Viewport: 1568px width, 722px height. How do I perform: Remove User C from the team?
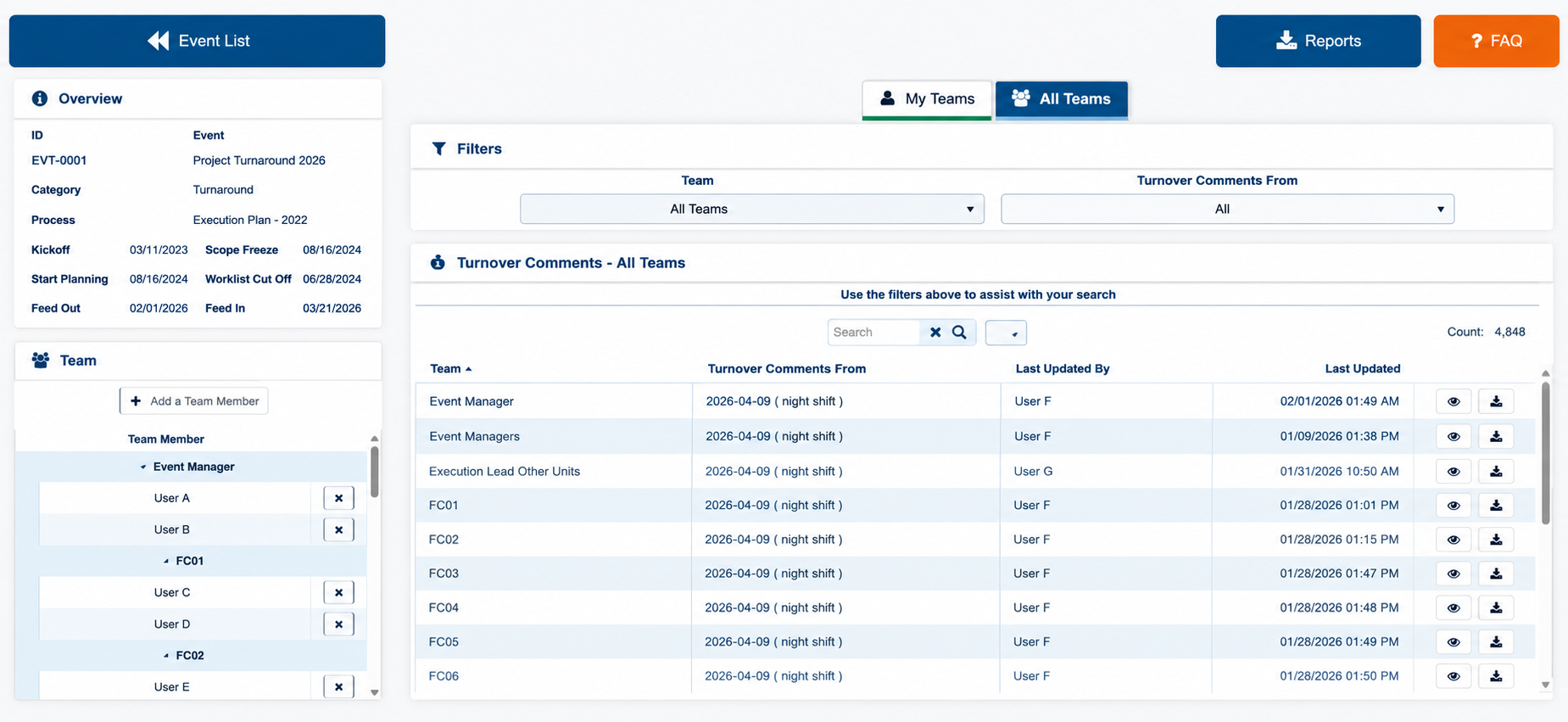pyautogui.click(x=338, y=592)
